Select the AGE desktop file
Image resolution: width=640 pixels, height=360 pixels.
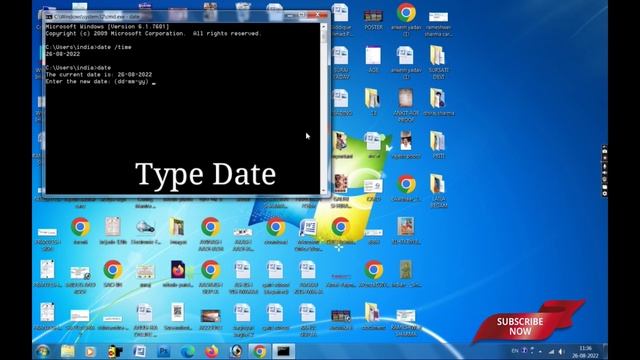point(373,60)
